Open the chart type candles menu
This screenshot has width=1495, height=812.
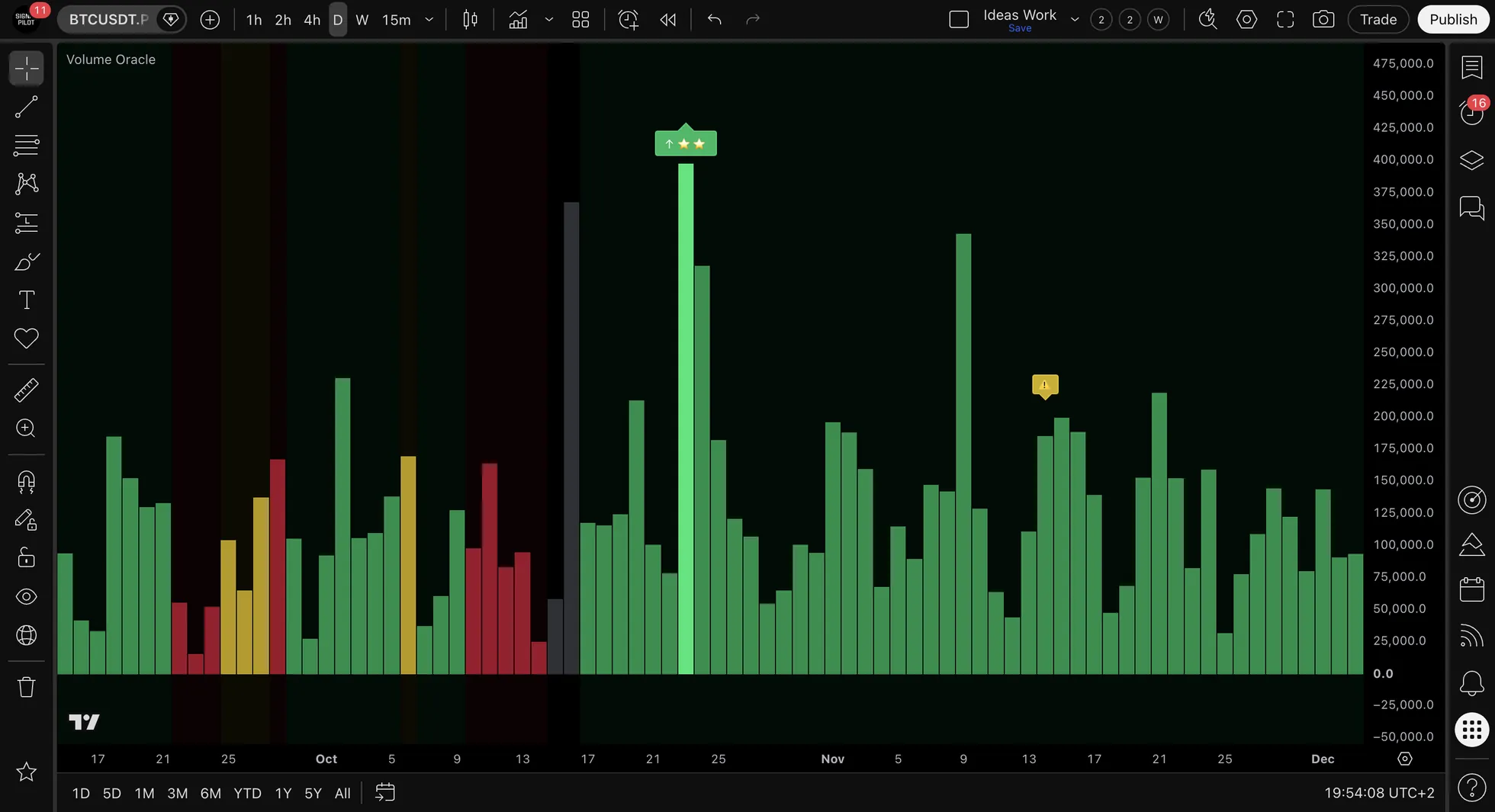pos(471,20)
